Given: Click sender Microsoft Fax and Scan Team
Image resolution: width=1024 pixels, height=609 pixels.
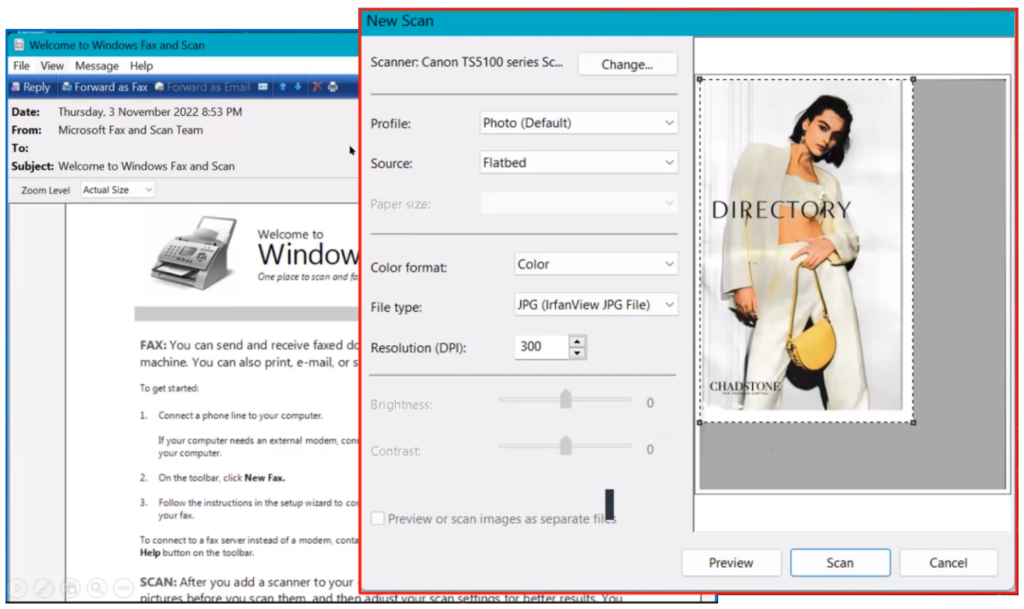Looking at the screenshot, I should click(131, 130).
